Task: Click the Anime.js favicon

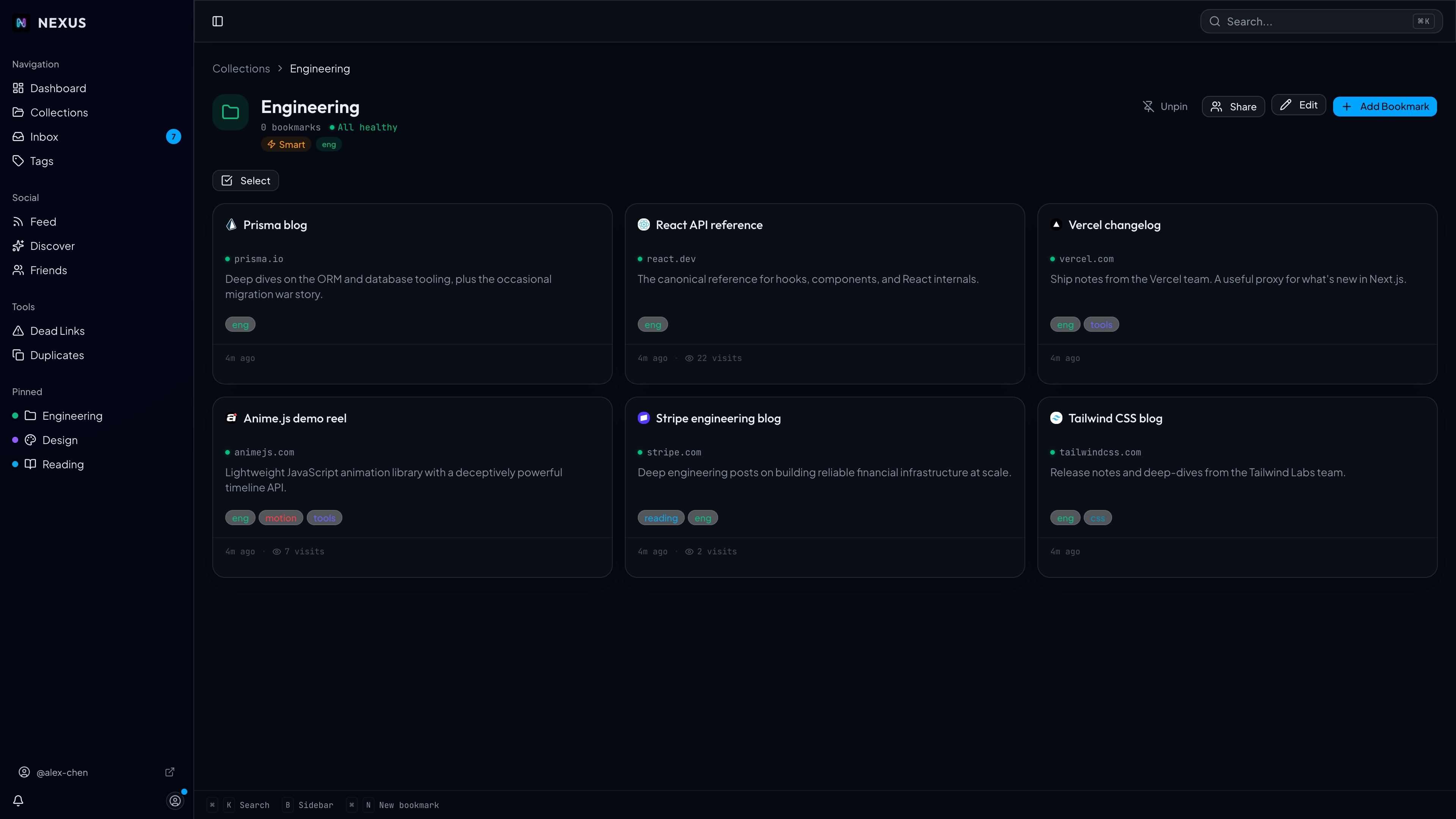Action: click(231, 418)
